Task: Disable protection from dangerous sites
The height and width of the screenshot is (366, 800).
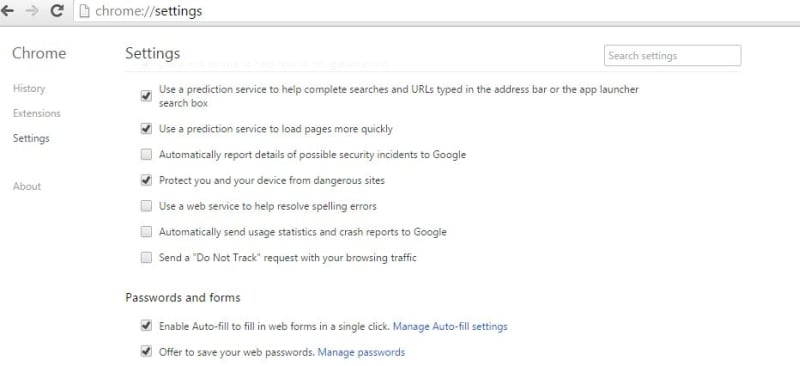Action: coord(146,180)
